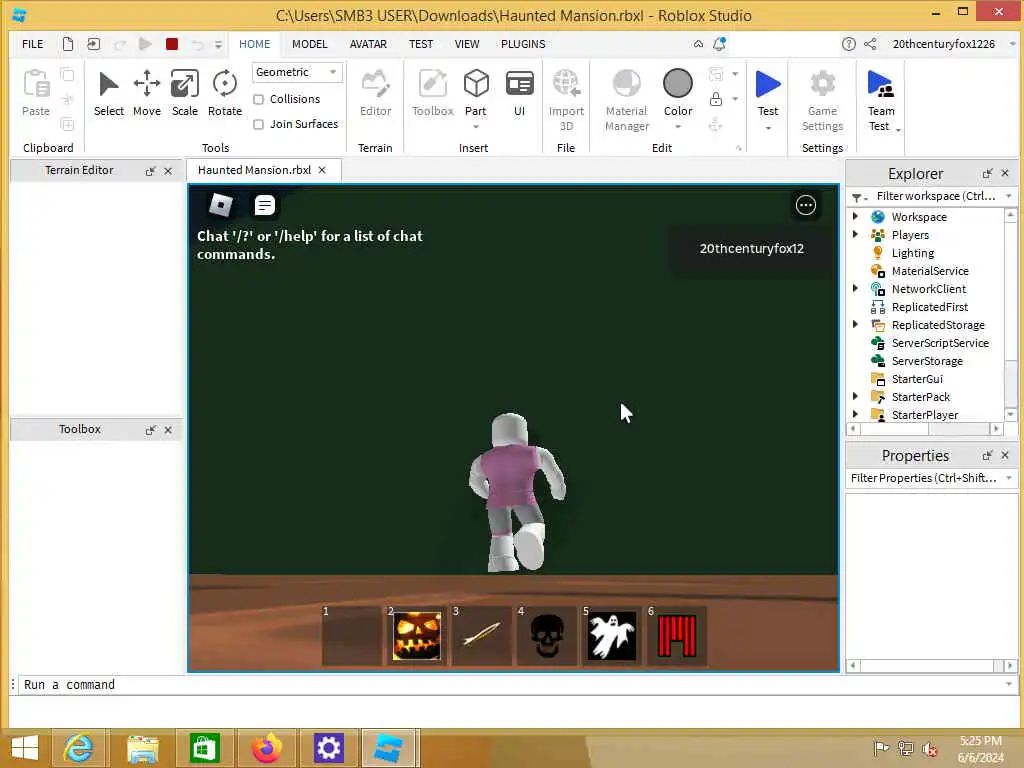Open the Material Manager

point(626,99)
